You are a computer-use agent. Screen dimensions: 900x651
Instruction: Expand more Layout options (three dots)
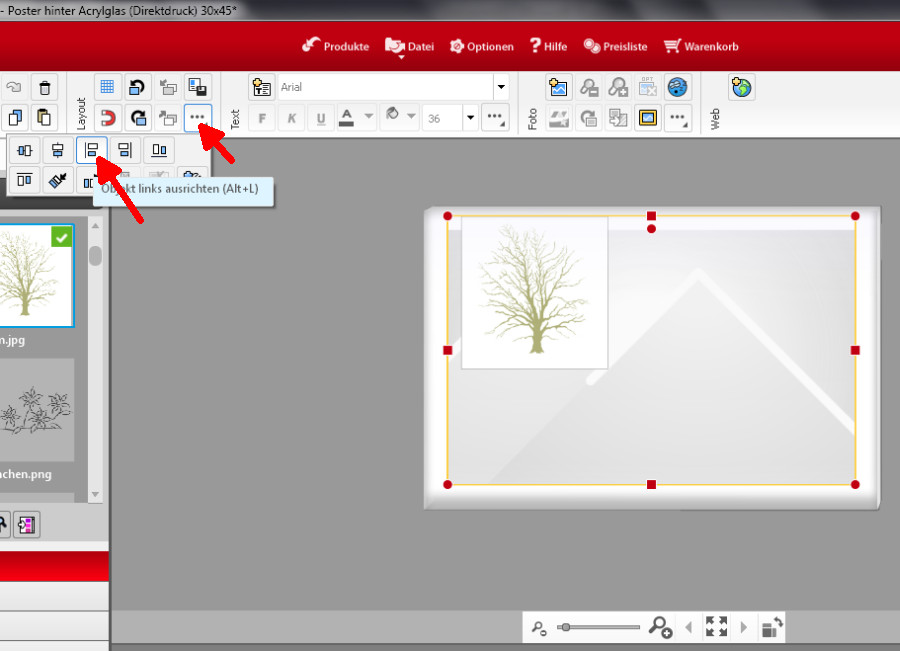click(x=198, y=118)
